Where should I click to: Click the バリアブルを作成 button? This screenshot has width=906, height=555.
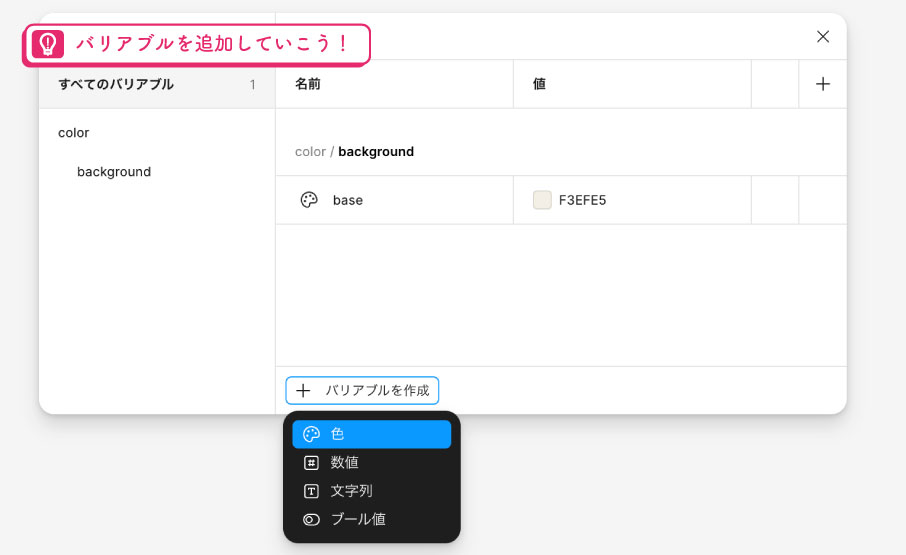[x=362, y=390]
